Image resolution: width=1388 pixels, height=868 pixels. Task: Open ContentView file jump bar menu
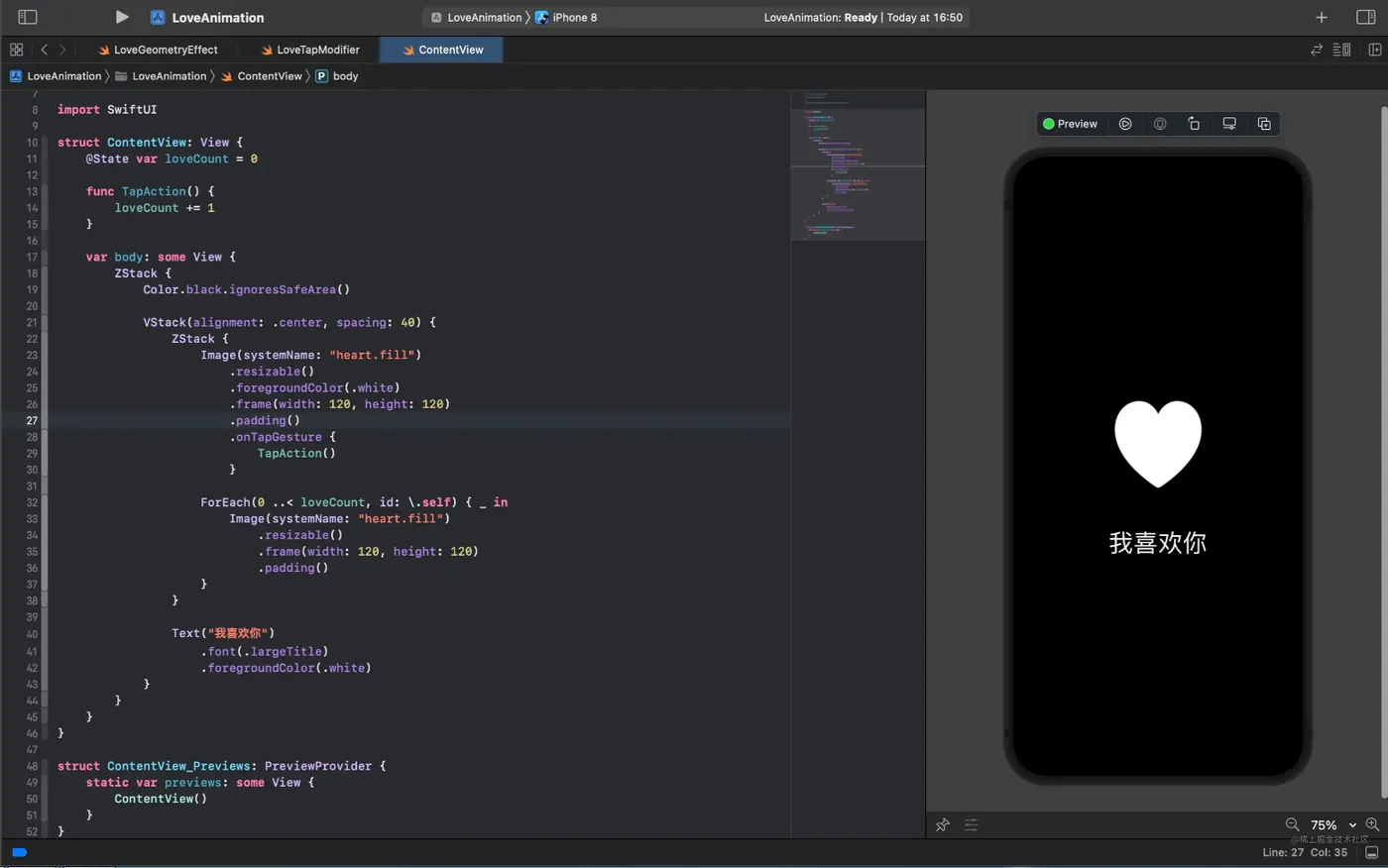(261, 76)
